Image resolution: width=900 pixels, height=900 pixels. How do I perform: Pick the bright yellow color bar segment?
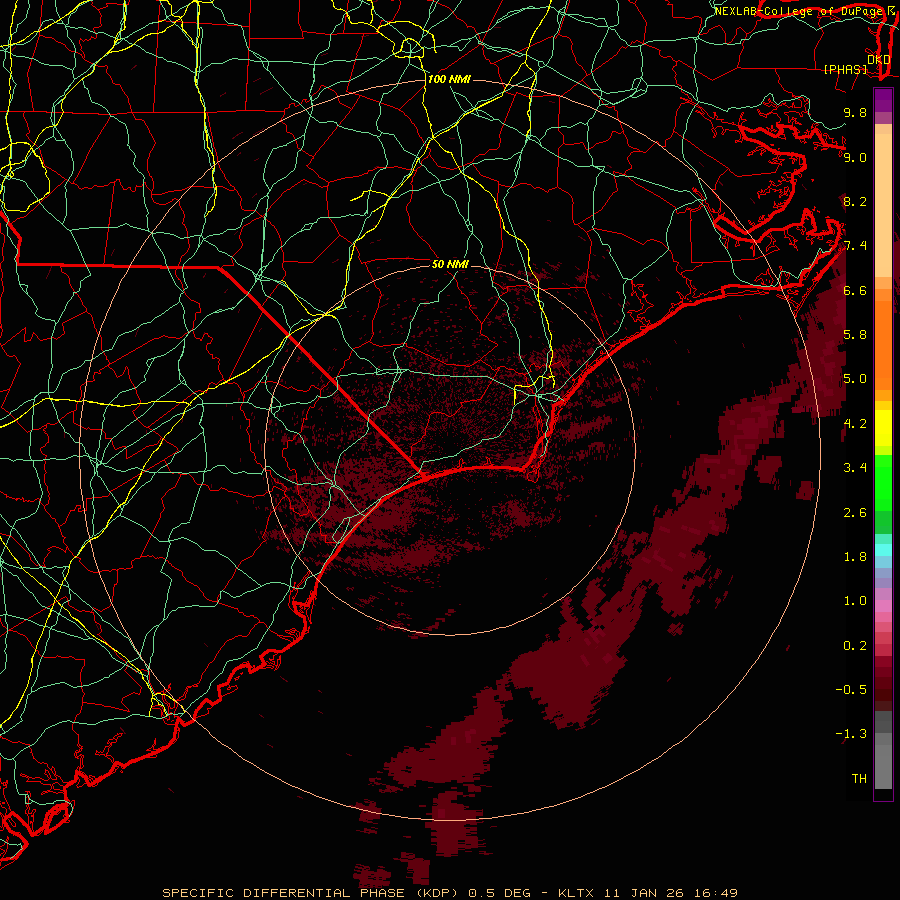(x=883, y=428)
